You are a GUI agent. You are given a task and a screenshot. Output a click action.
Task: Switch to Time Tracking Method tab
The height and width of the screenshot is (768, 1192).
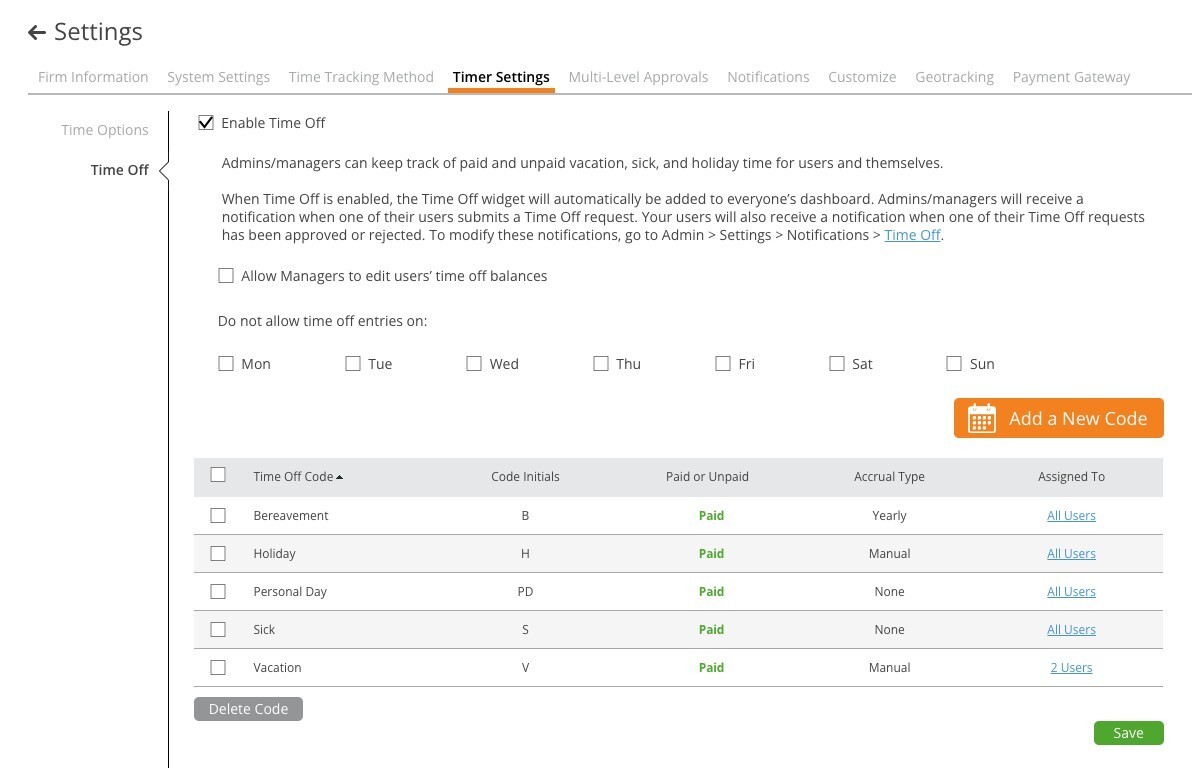361,77
